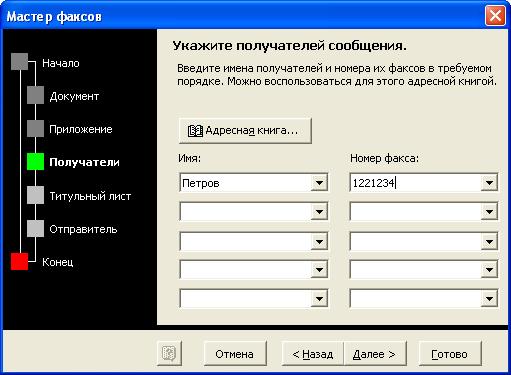Close the Мастер факсов window

coord(495,16)
